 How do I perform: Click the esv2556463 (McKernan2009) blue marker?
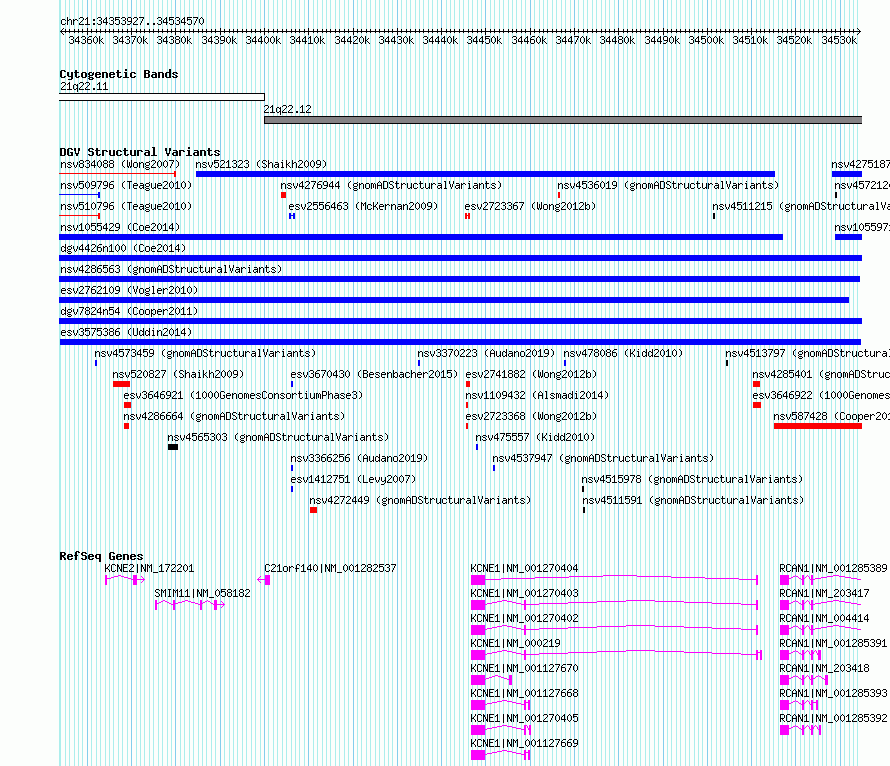pyautogui.click(x=292, y=216)
